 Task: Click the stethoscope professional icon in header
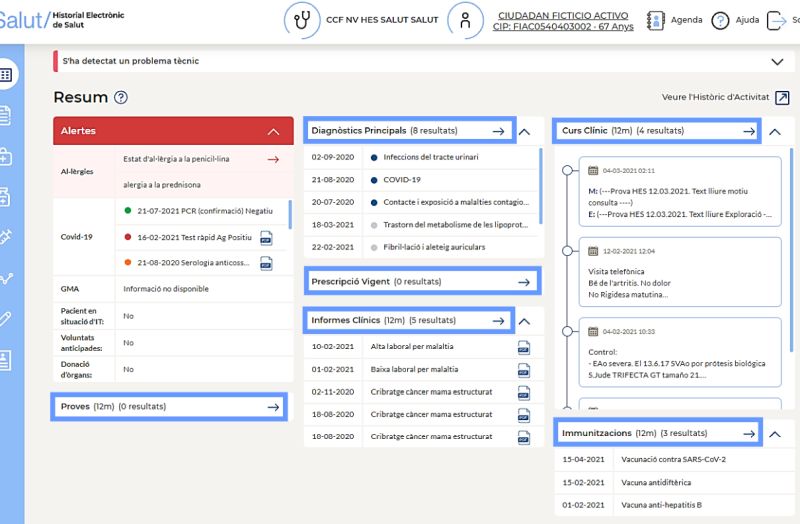[302, 20]
